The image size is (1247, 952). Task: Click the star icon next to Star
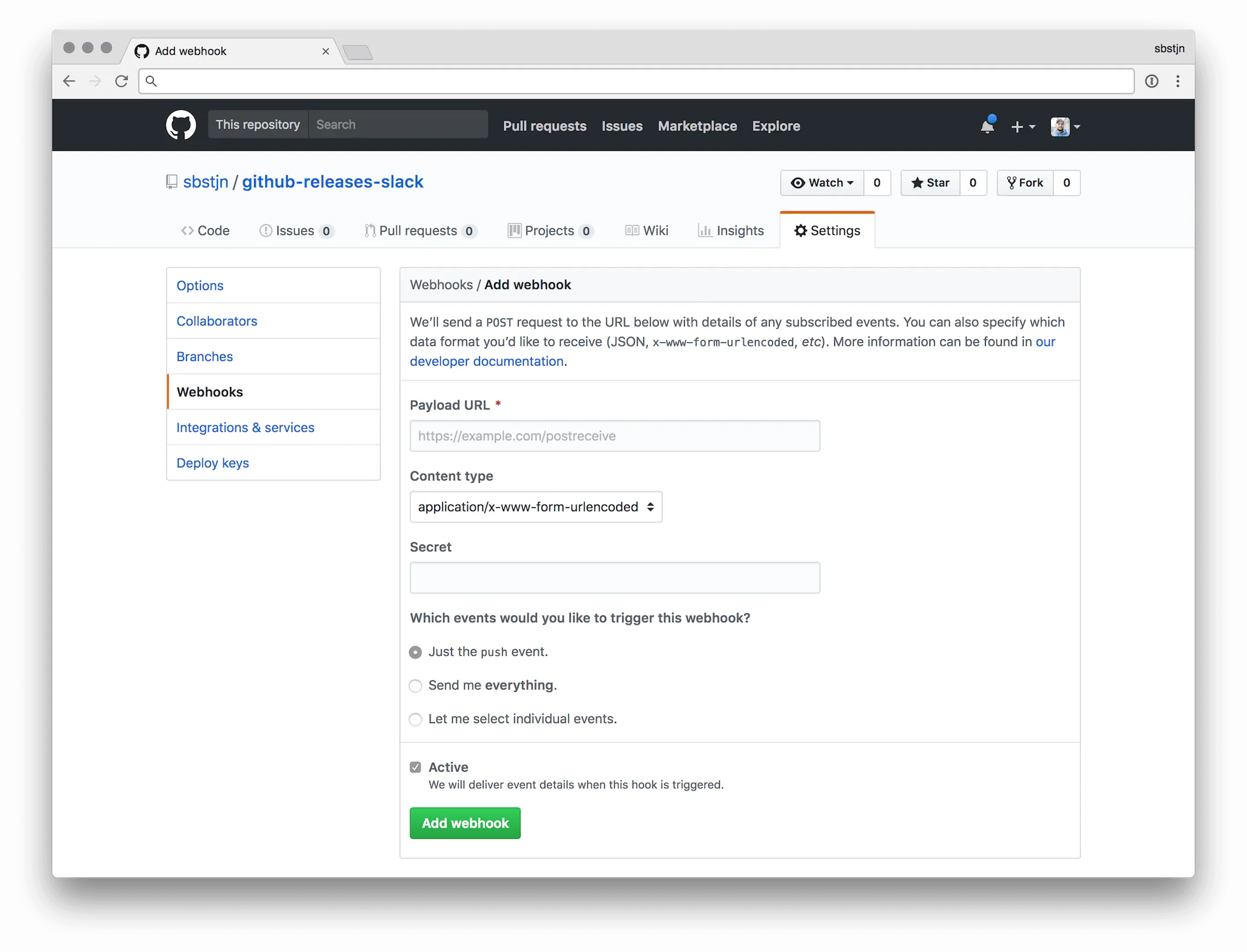[x=918, y=182]
